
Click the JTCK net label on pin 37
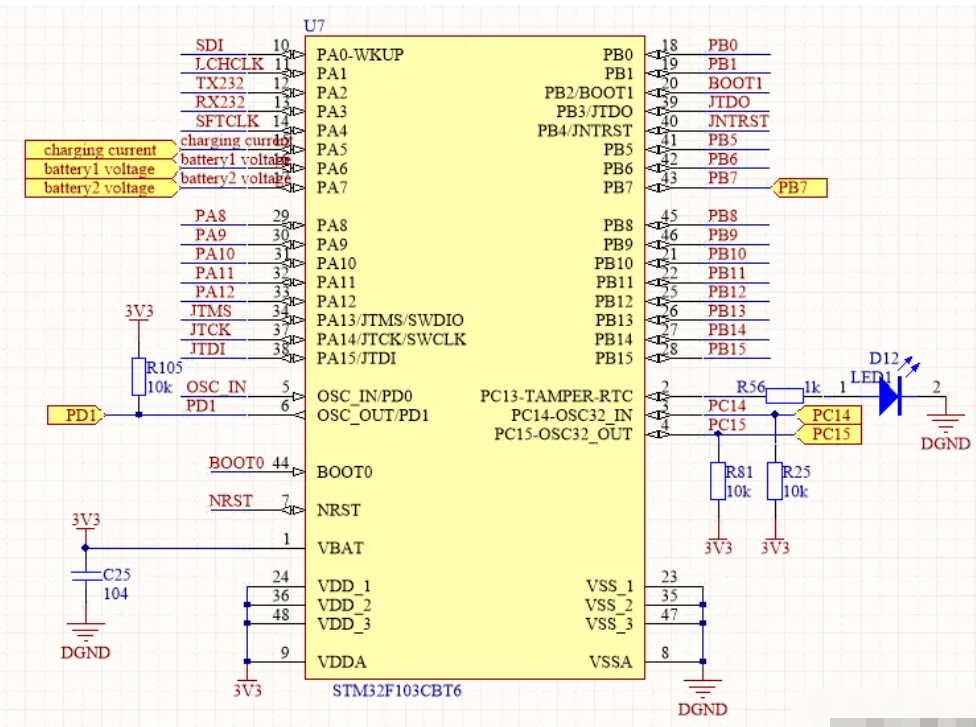click(x=210, y=330)
